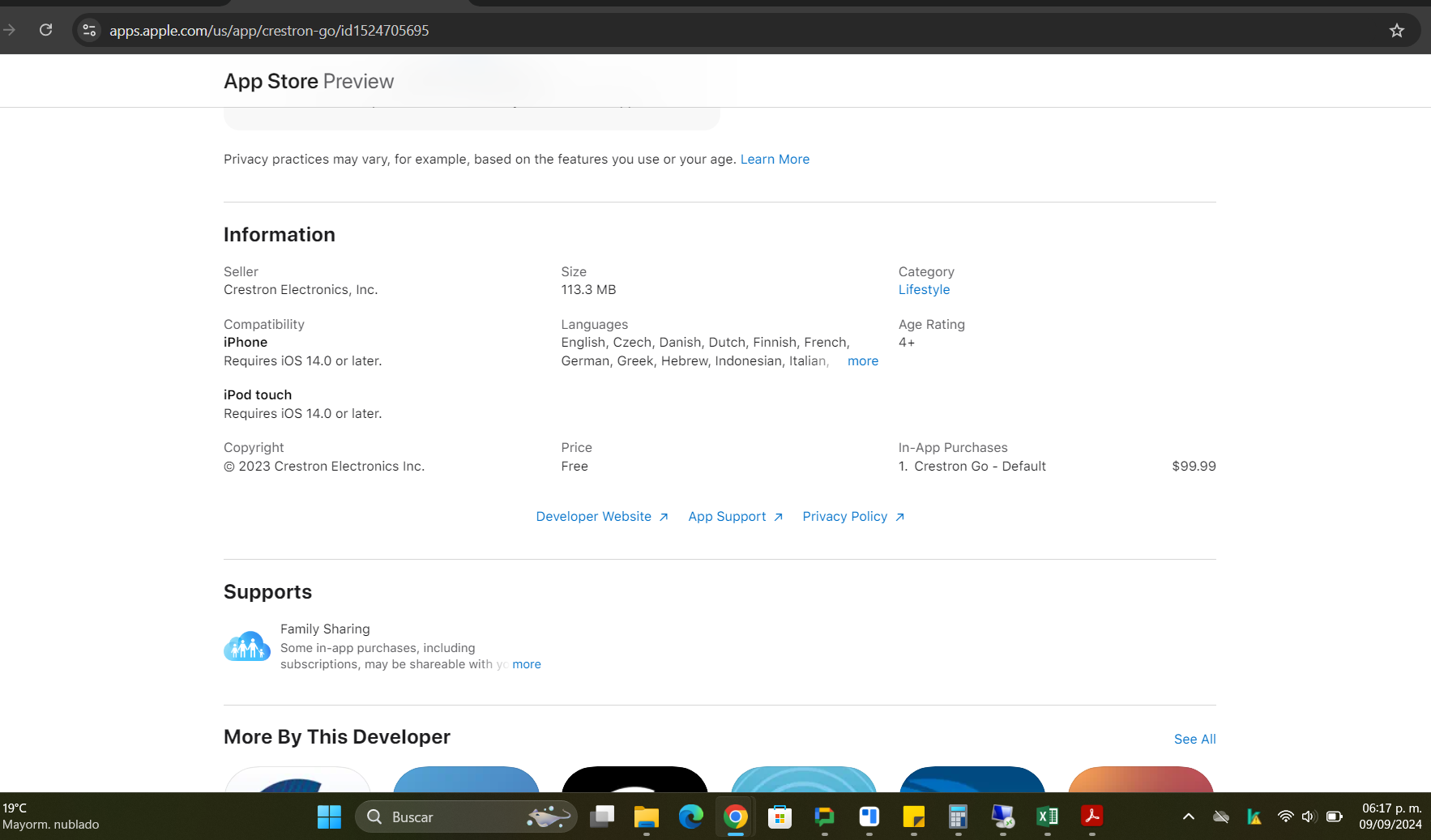Open Calculator from taskbar
Viewport: 1431px width, 840px height.
coord(959,817)
